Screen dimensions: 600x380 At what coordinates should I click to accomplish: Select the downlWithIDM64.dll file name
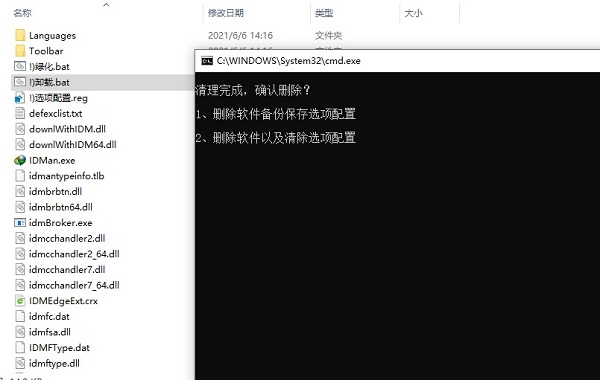[x=73, y=145]
